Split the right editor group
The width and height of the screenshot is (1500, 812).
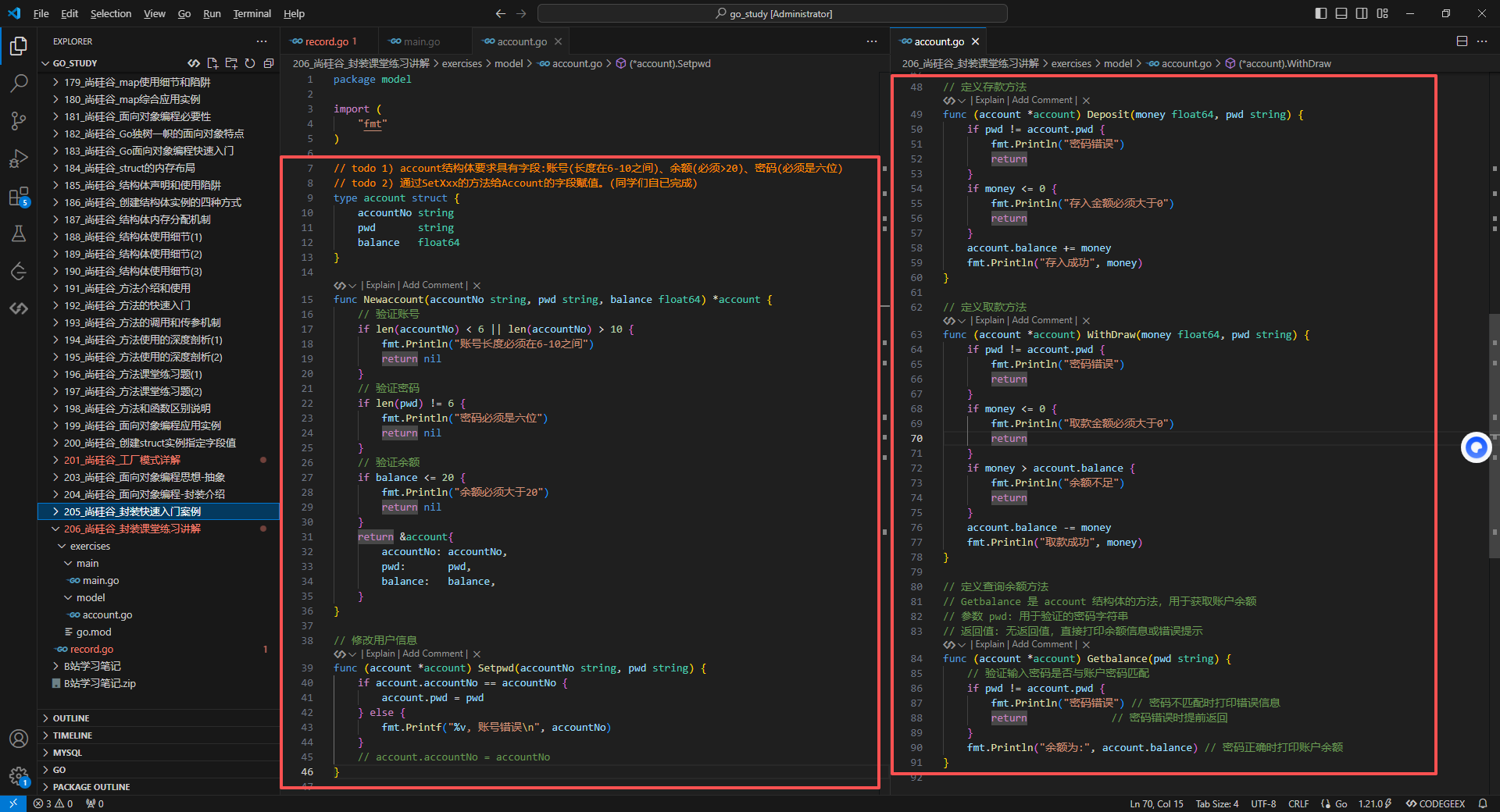pyautogui.click(x=1462, y=41)
